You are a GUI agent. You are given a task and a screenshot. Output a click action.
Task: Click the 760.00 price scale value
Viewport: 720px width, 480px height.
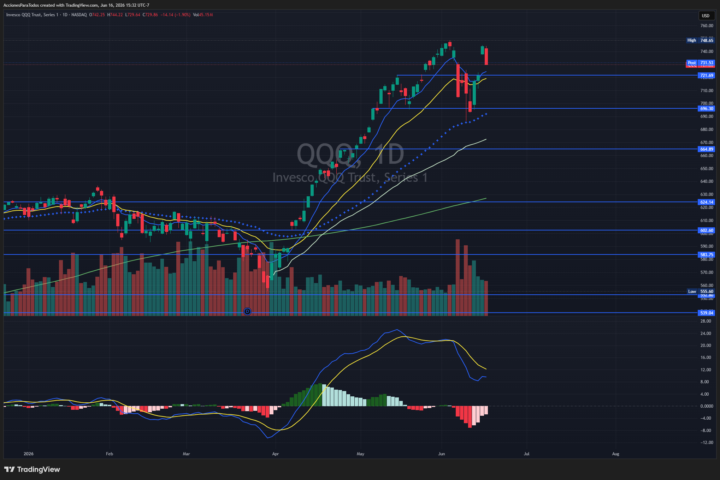point(707,26)
